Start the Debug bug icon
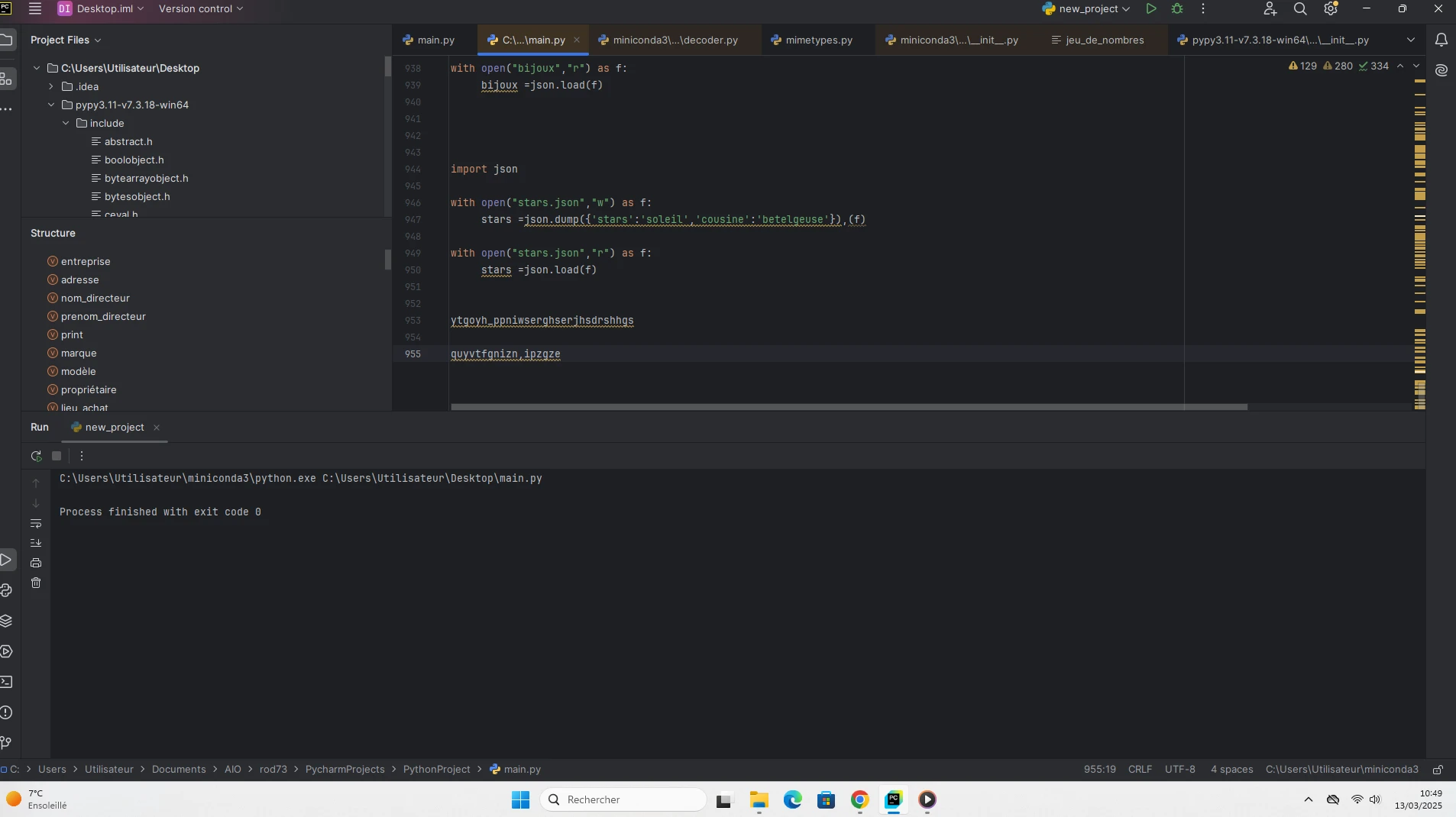This screenshot has width=1456, height=817. click(1177, 9)
